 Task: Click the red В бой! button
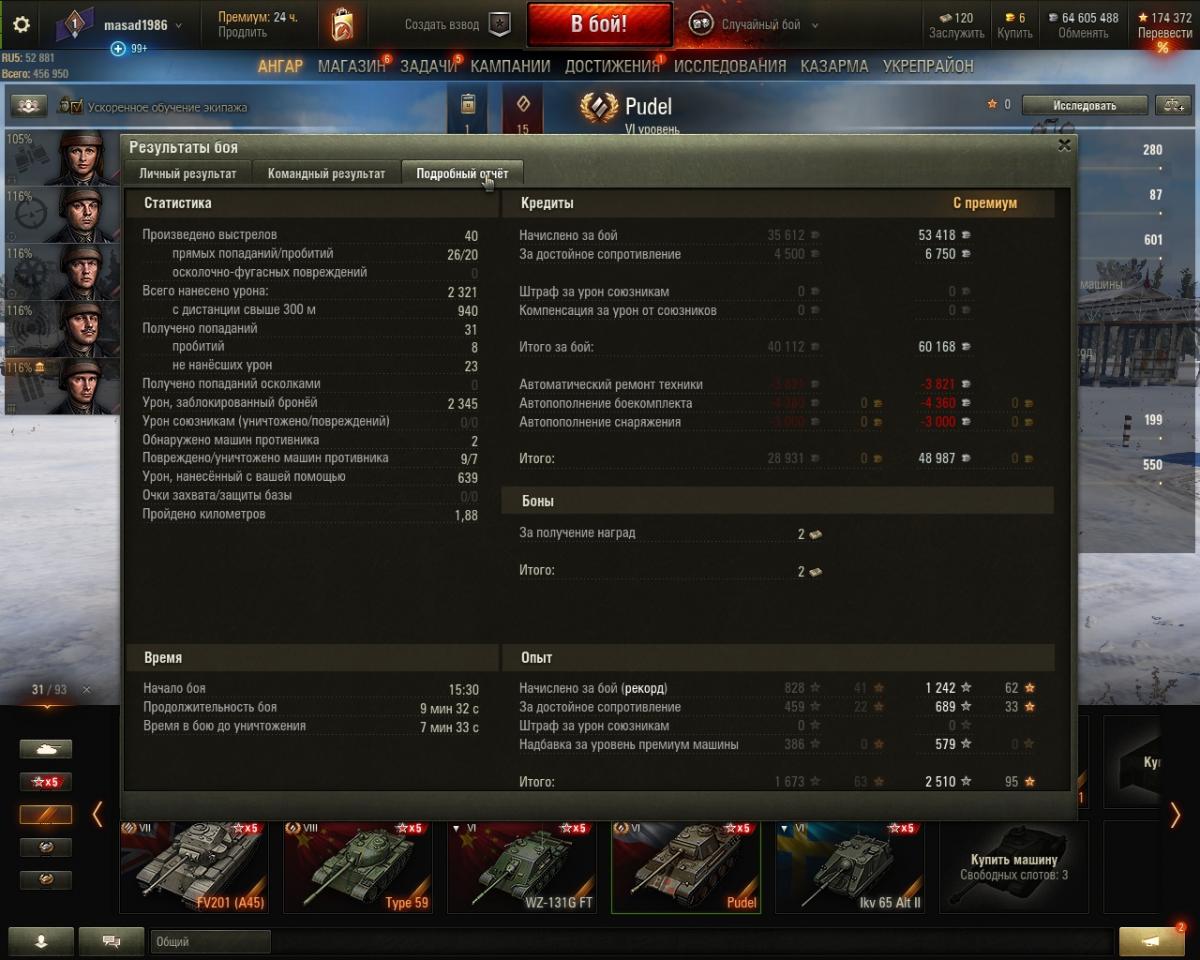(x=599, y=25)
